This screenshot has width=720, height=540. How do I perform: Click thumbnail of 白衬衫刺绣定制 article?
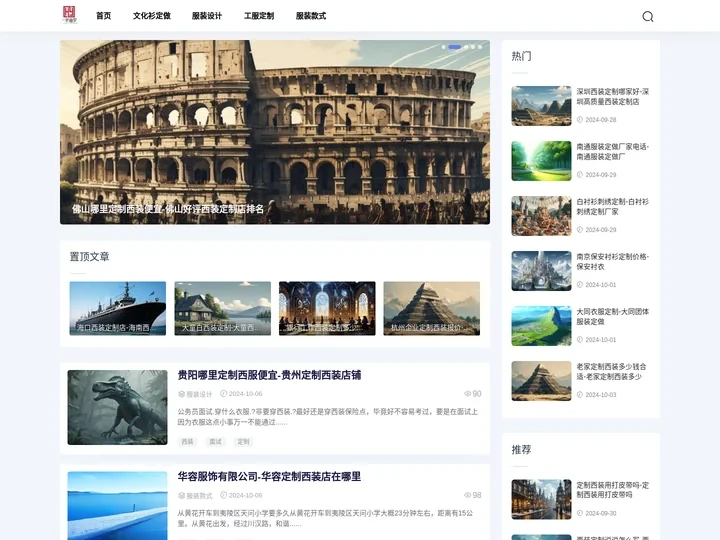541,216
